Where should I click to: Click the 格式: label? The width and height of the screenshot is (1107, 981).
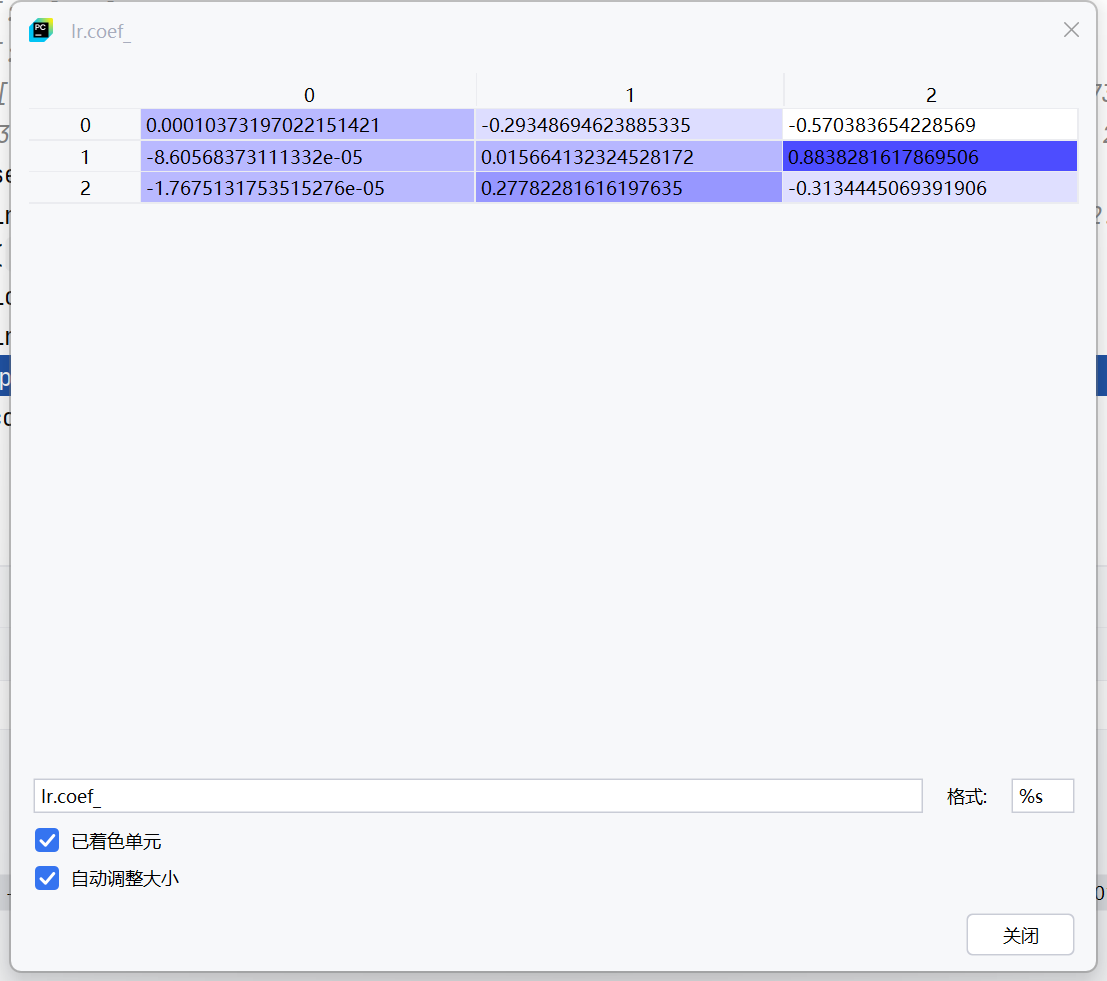(967, 797)
